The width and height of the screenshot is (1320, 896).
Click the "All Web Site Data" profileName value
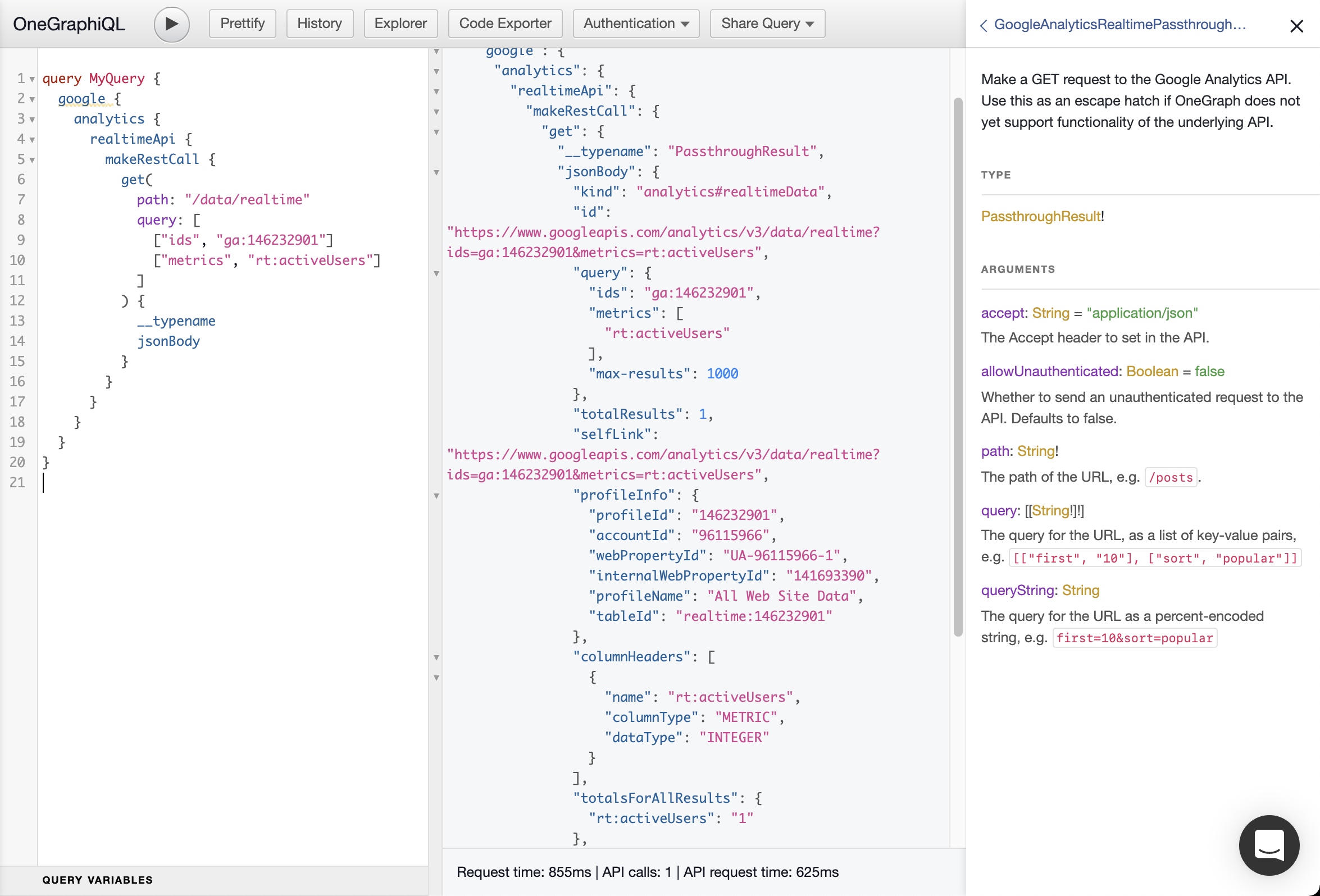781,596
